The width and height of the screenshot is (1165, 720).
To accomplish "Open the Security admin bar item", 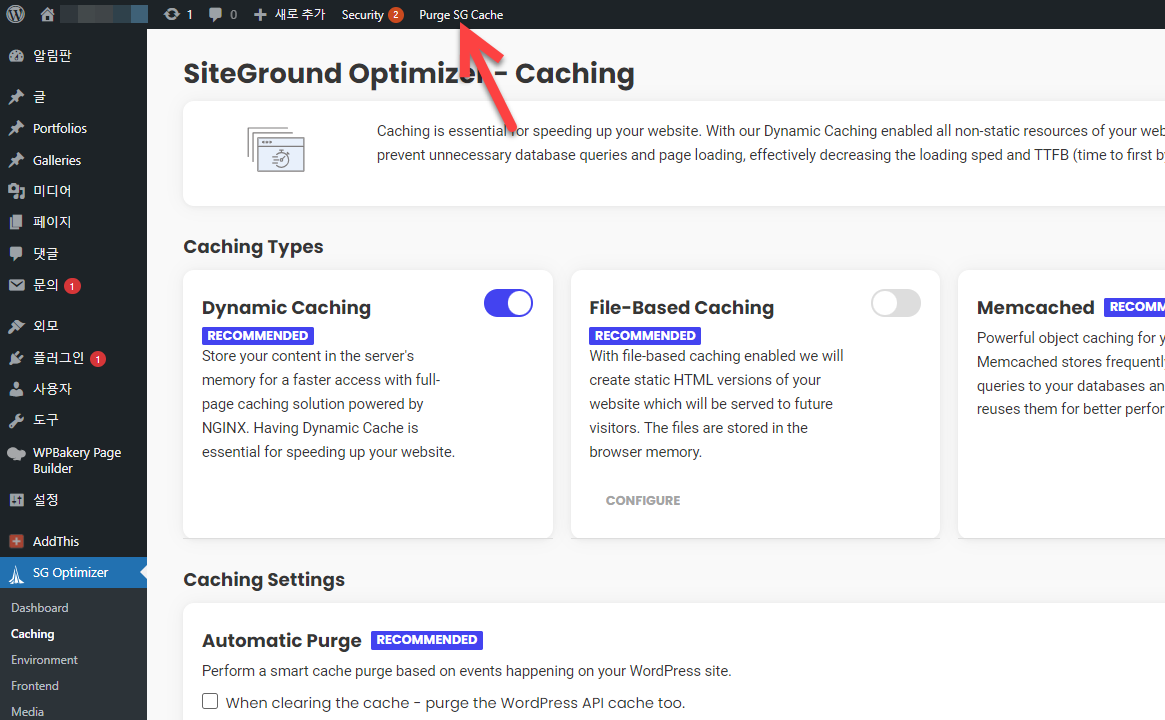I will pyautogui.click(x=372, y=14).
